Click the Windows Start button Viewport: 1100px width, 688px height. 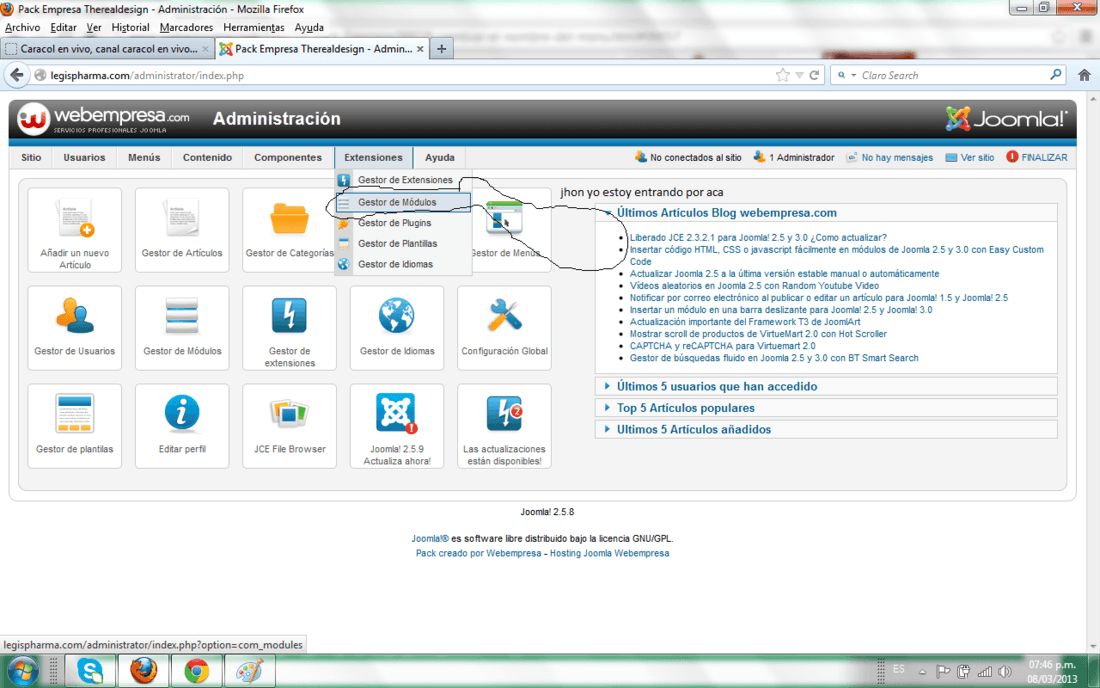click(24, 672)
